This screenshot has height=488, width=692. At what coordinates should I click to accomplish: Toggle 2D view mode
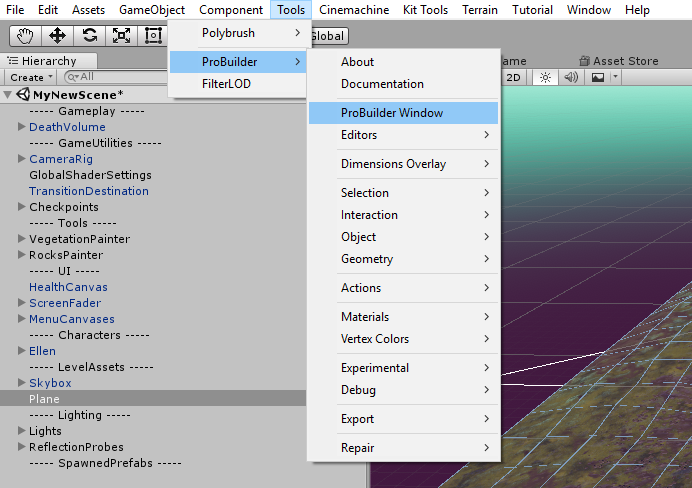point(514,77)
